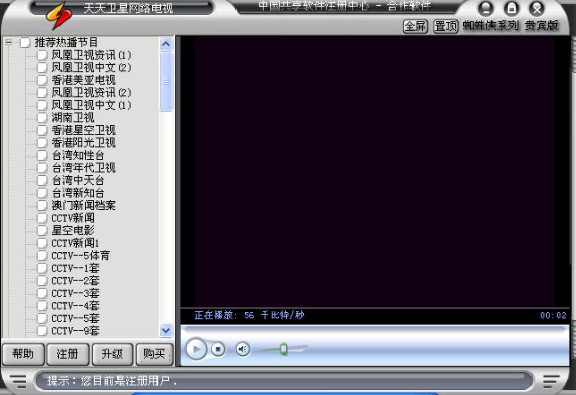Check the 香港美亚电视 checkbox

tap(42, 80)
